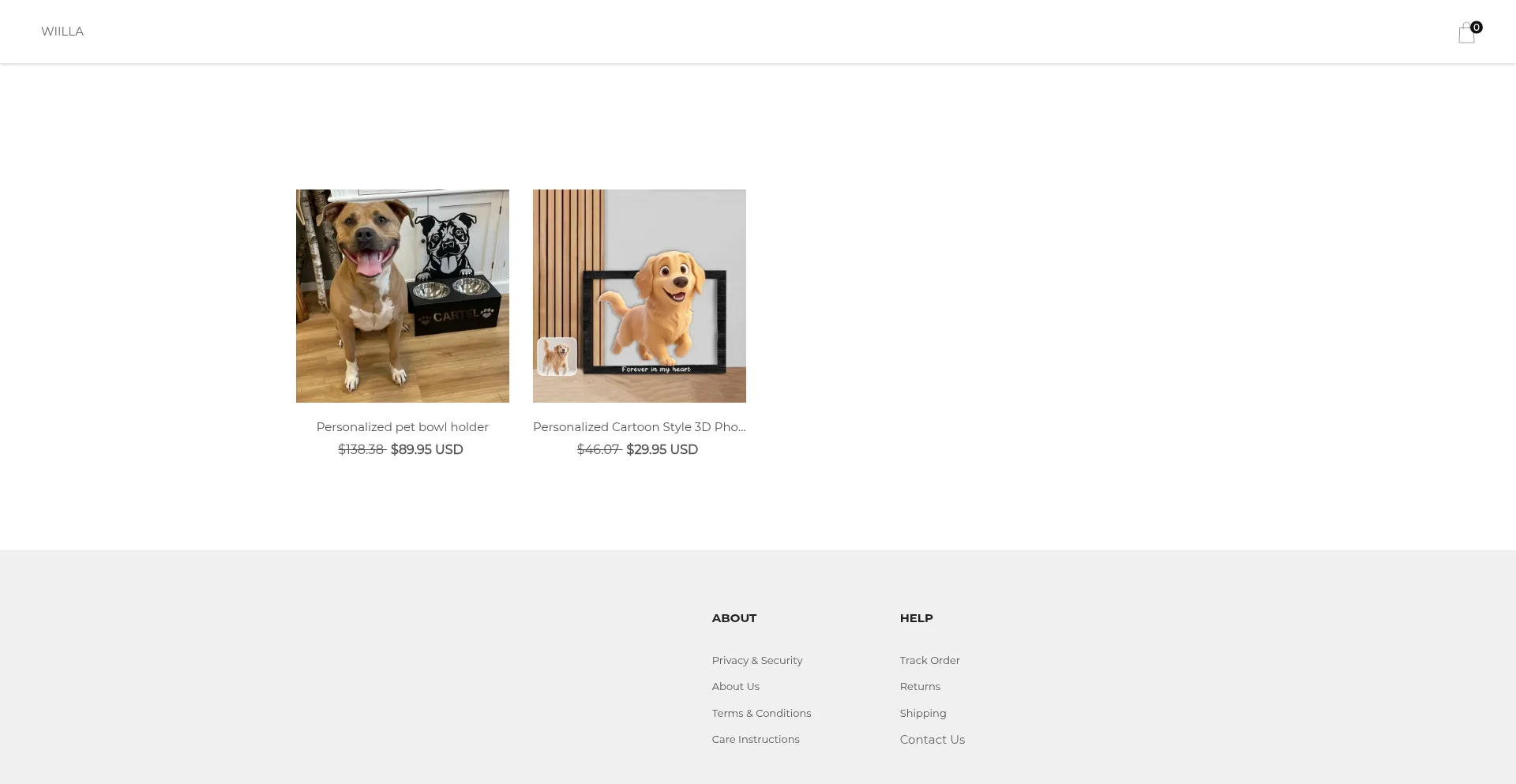This screenshot has height=784, width=1516.
Task: Open the shopping cart bag icon
Action: [x=1466, y=33]
